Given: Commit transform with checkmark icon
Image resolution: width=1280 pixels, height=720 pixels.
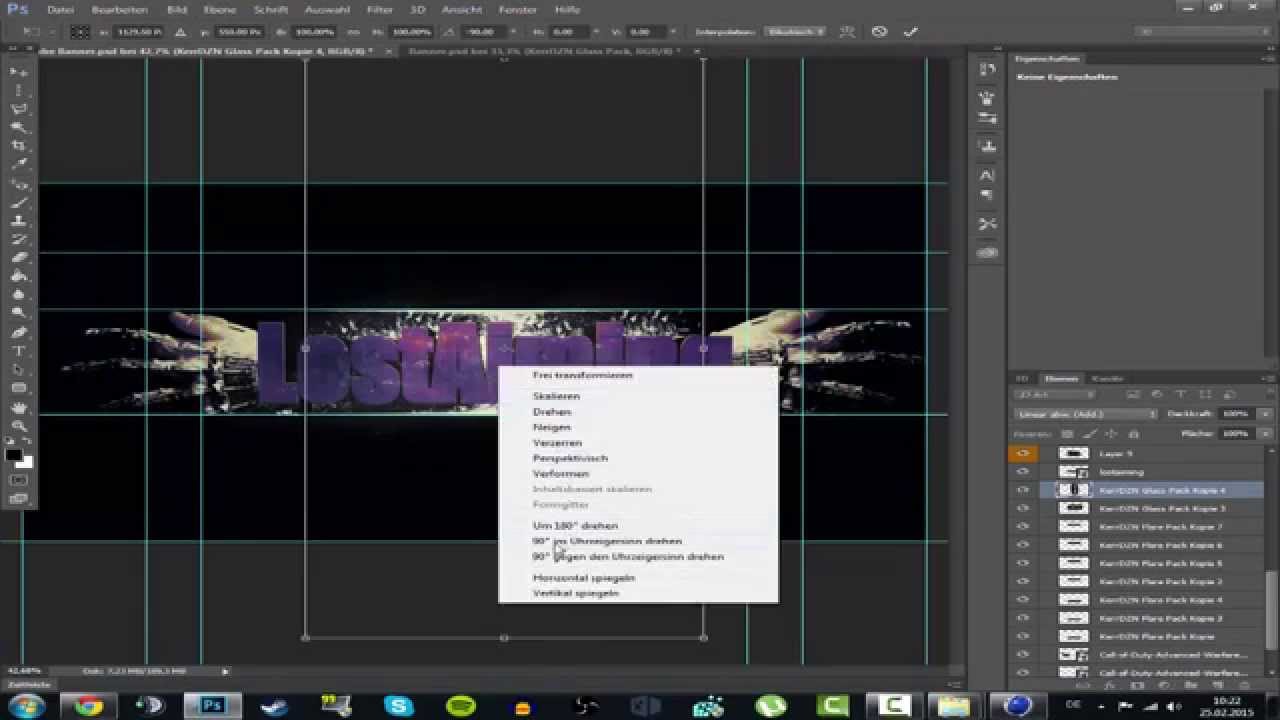Looking at the screenshot, I should click(x=910, y=31).
